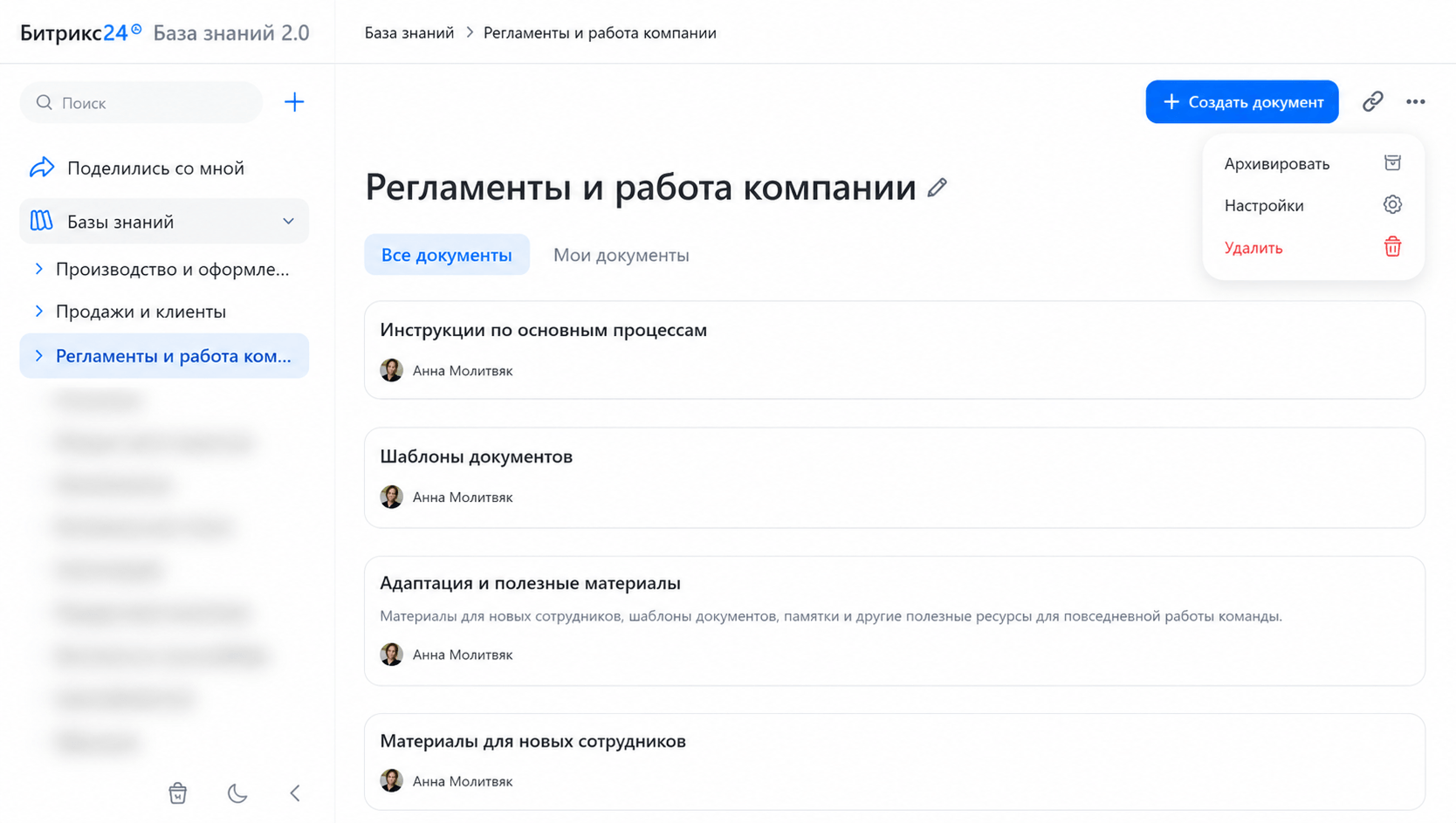Image resolution: width=1456 pixels, height=823 pixels.
Task: Open the trash bin at sidebar bottom
Action: (178, 792)
